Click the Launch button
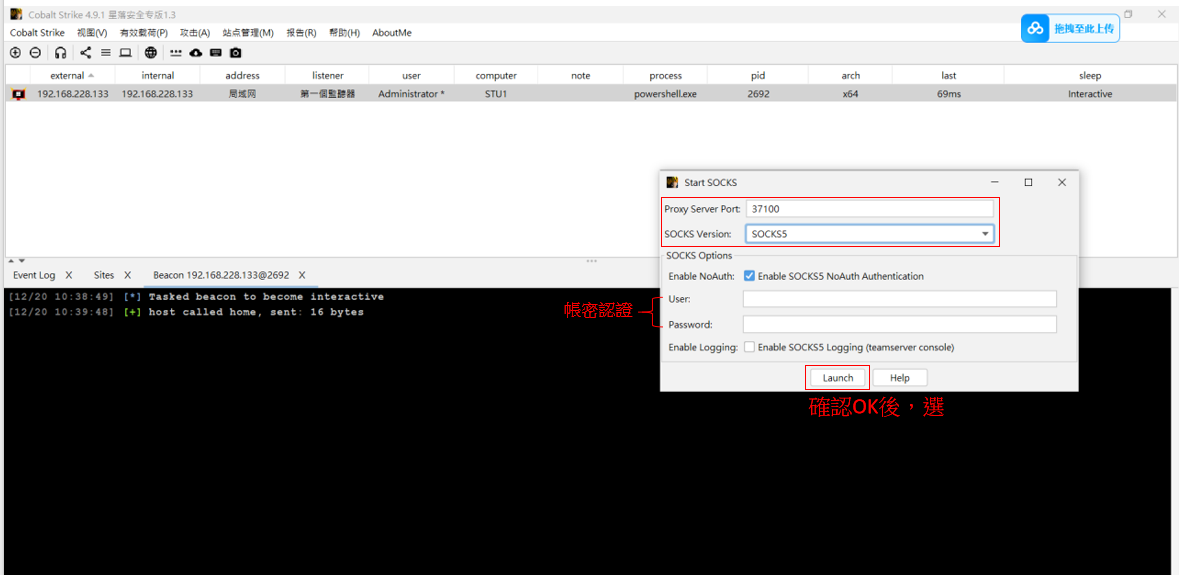This screenshot has width=1179, height=575. [x=838, y=378]
